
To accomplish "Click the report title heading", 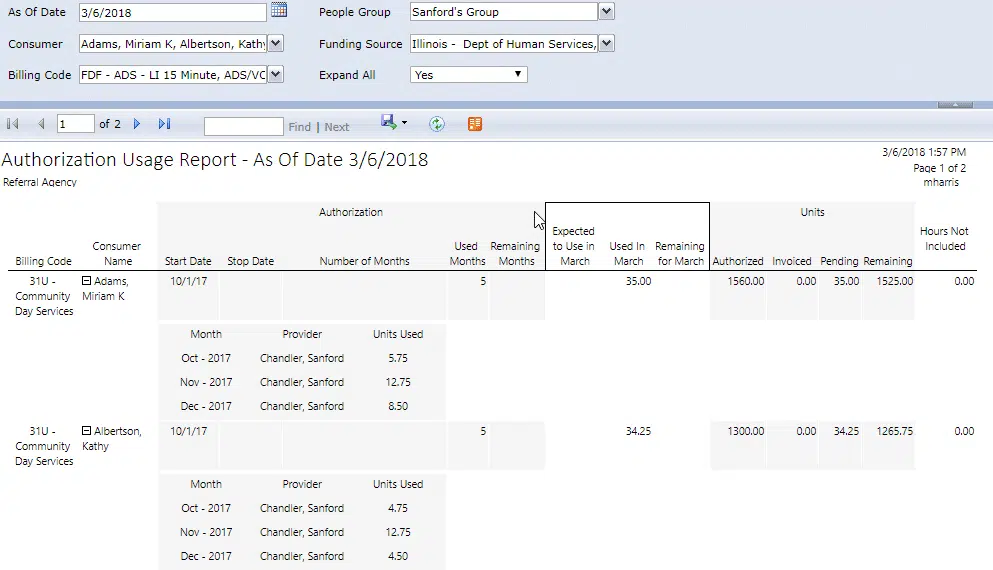I will pyautogui.click(x=215, y=160).
